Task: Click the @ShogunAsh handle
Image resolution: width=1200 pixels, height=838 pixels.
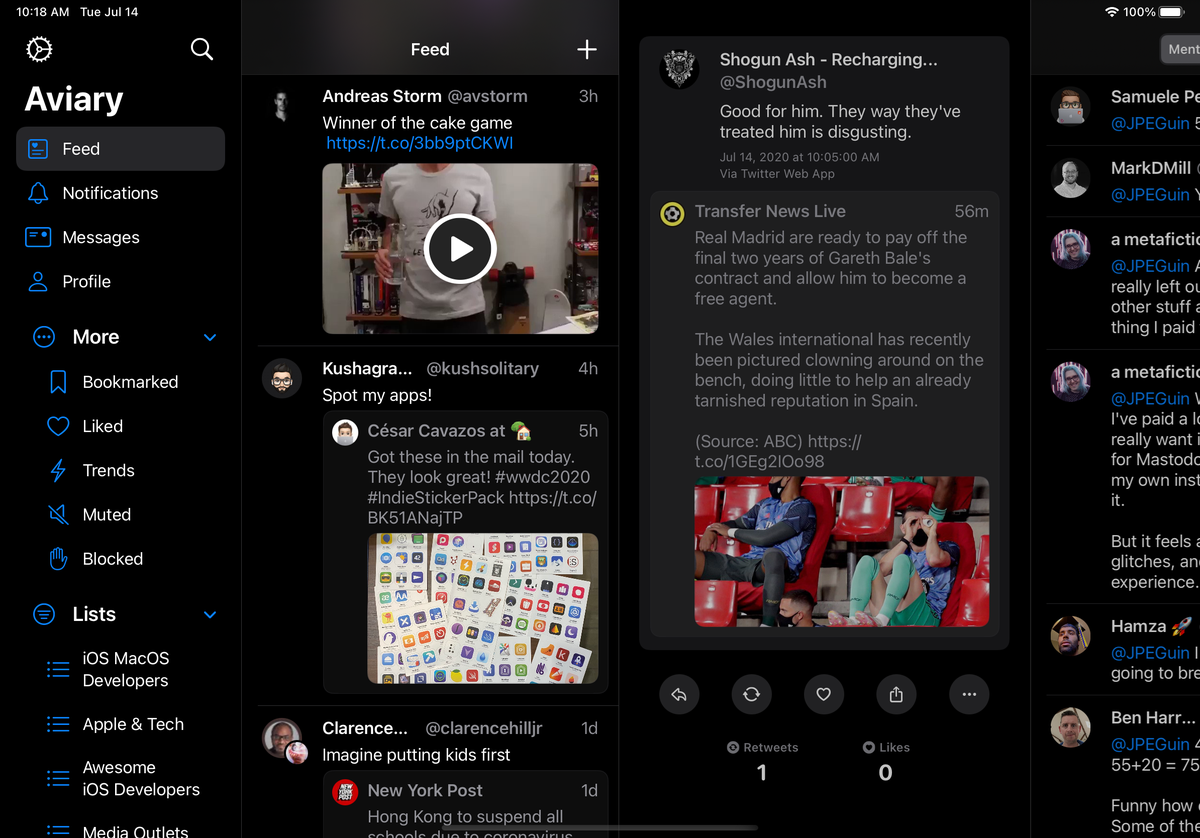Action: (773, 82)
